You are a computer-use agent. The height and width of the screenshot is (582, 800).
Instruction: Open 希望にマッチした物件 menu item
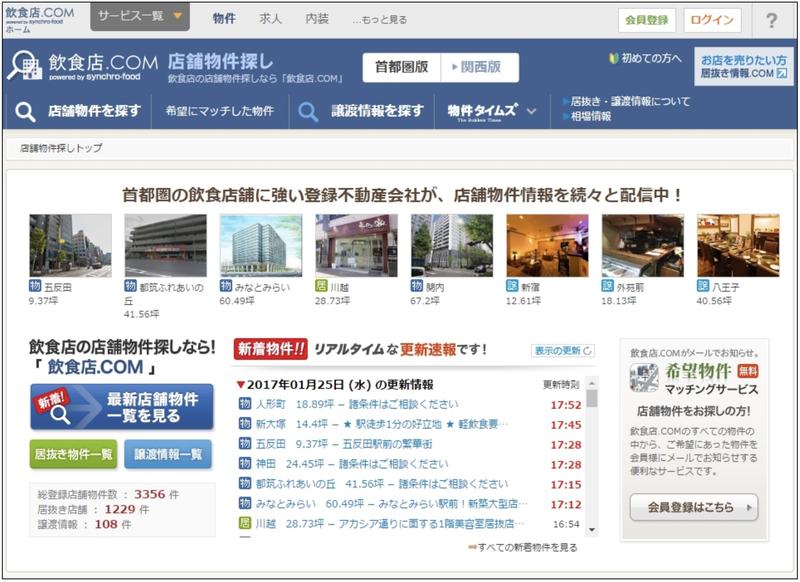[x=220, y=111]
